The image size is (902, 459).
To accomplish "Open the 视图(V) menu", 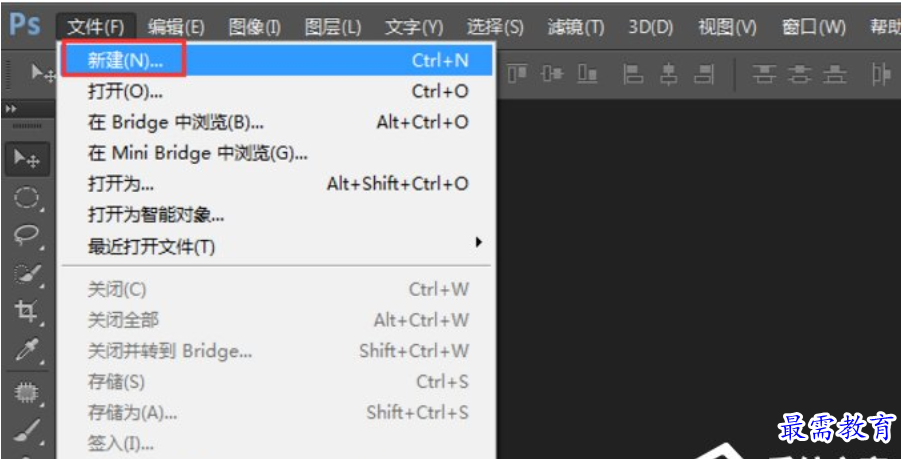I will point(727,26).
